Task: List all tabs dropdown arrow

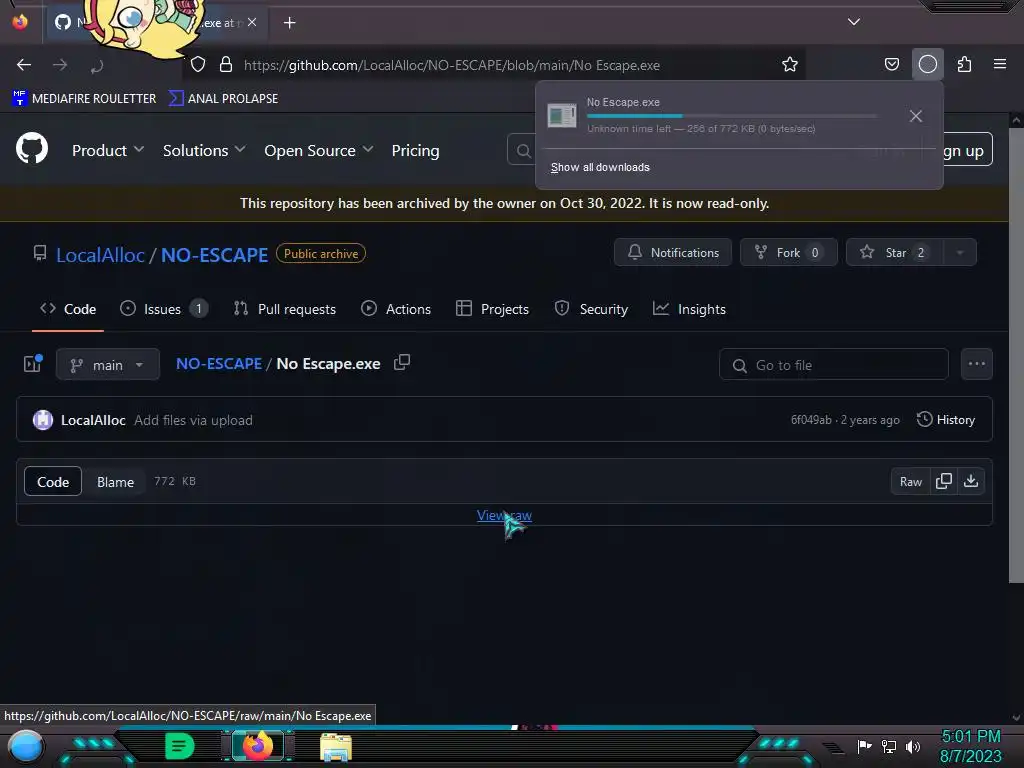Action: (854, 22)
